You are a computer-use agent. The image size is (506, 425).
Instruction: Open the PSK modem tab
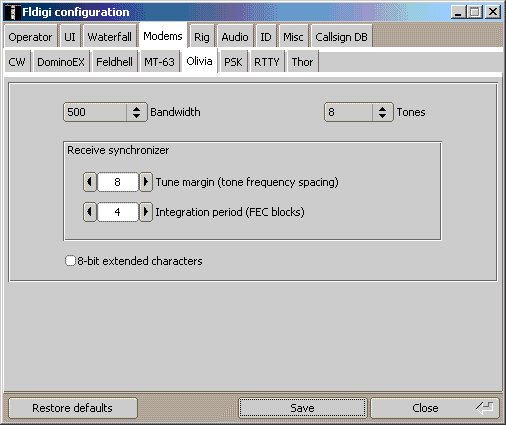(233, 62)
